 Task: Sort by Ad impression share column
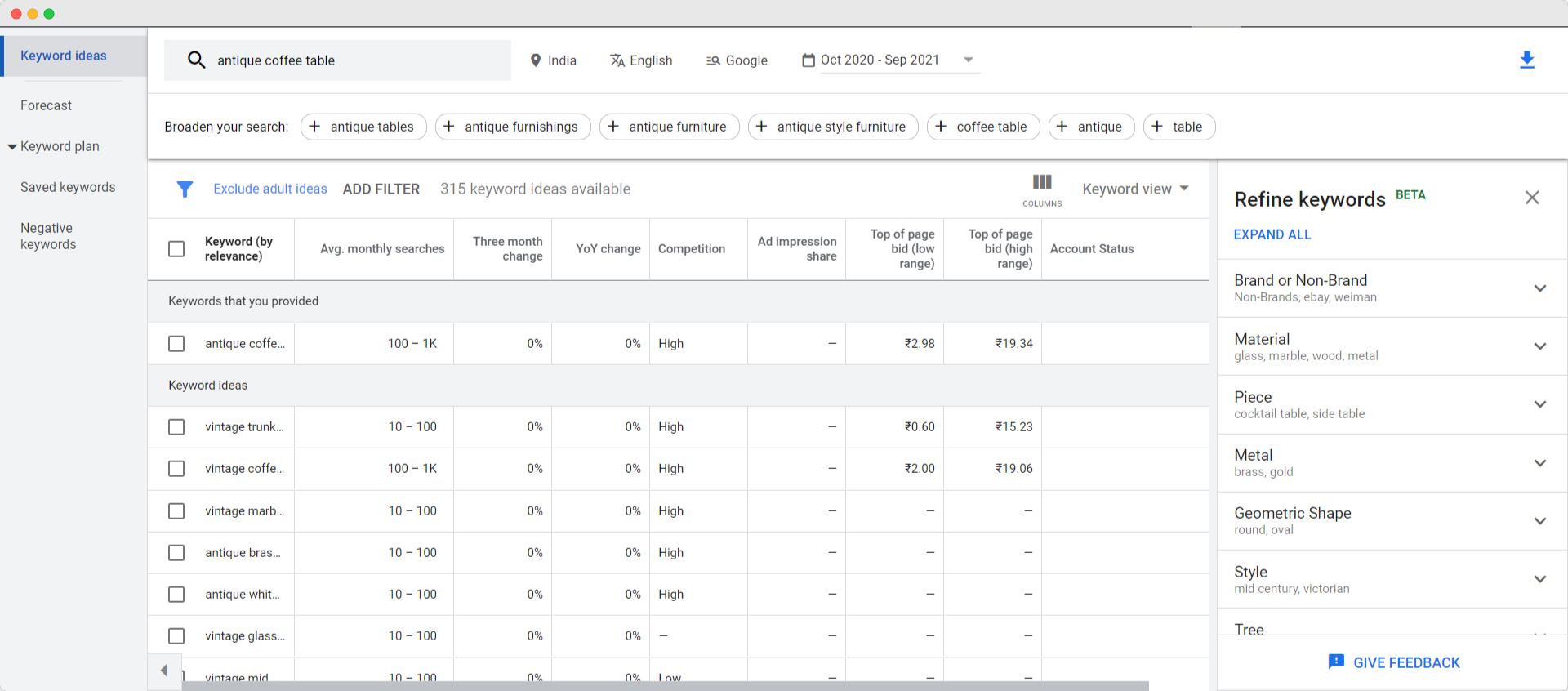pyautogui.click(x=797, y=249)
